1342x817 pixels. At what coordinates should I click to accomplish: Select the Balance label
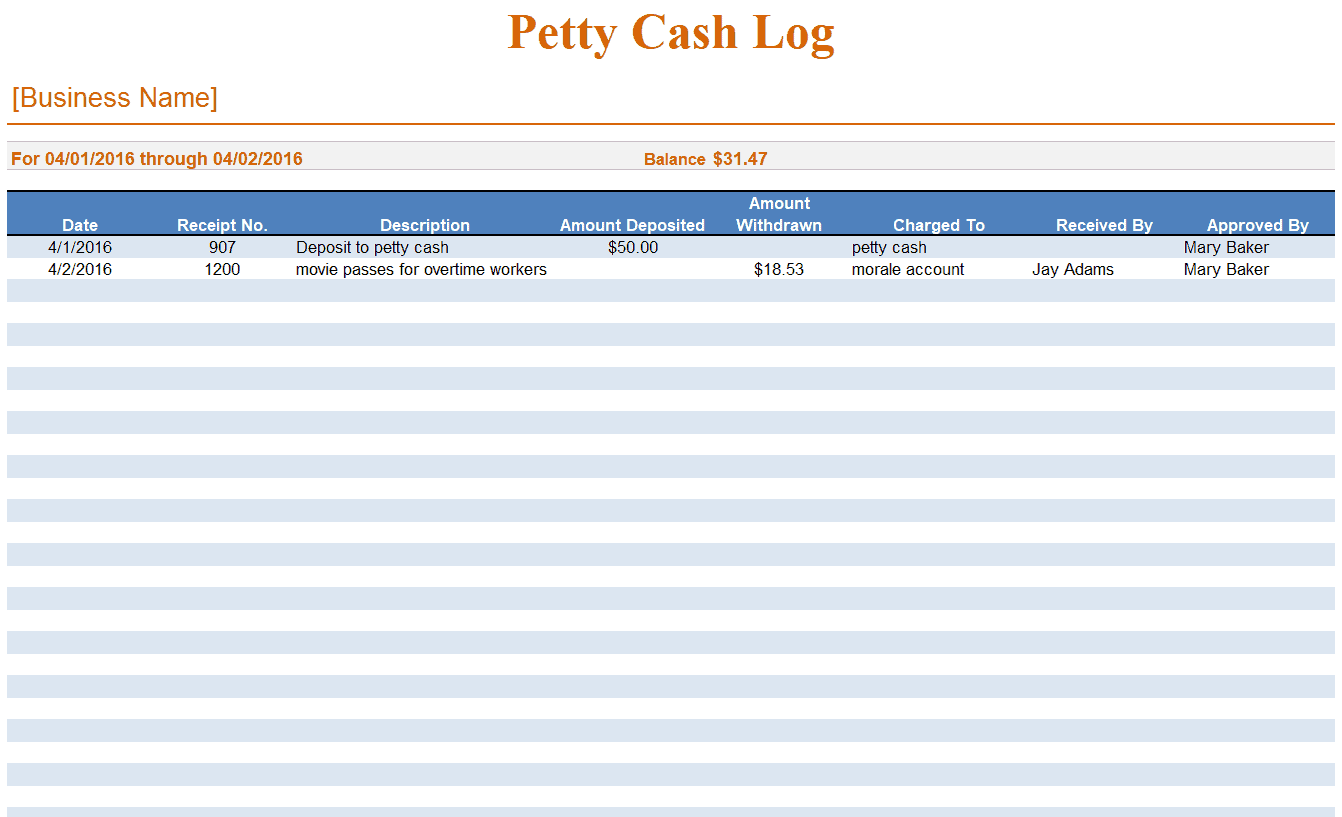(675, 160)
